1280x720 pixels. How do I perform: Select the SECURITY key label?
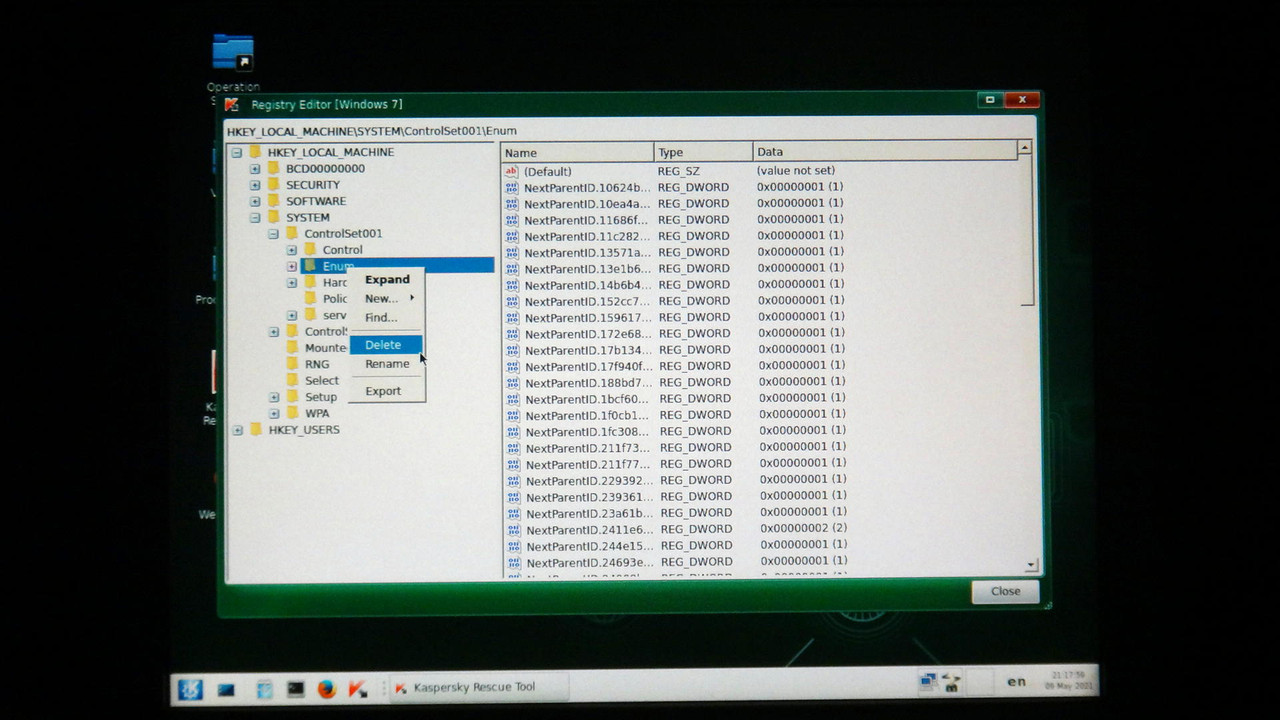pos(313,185)
